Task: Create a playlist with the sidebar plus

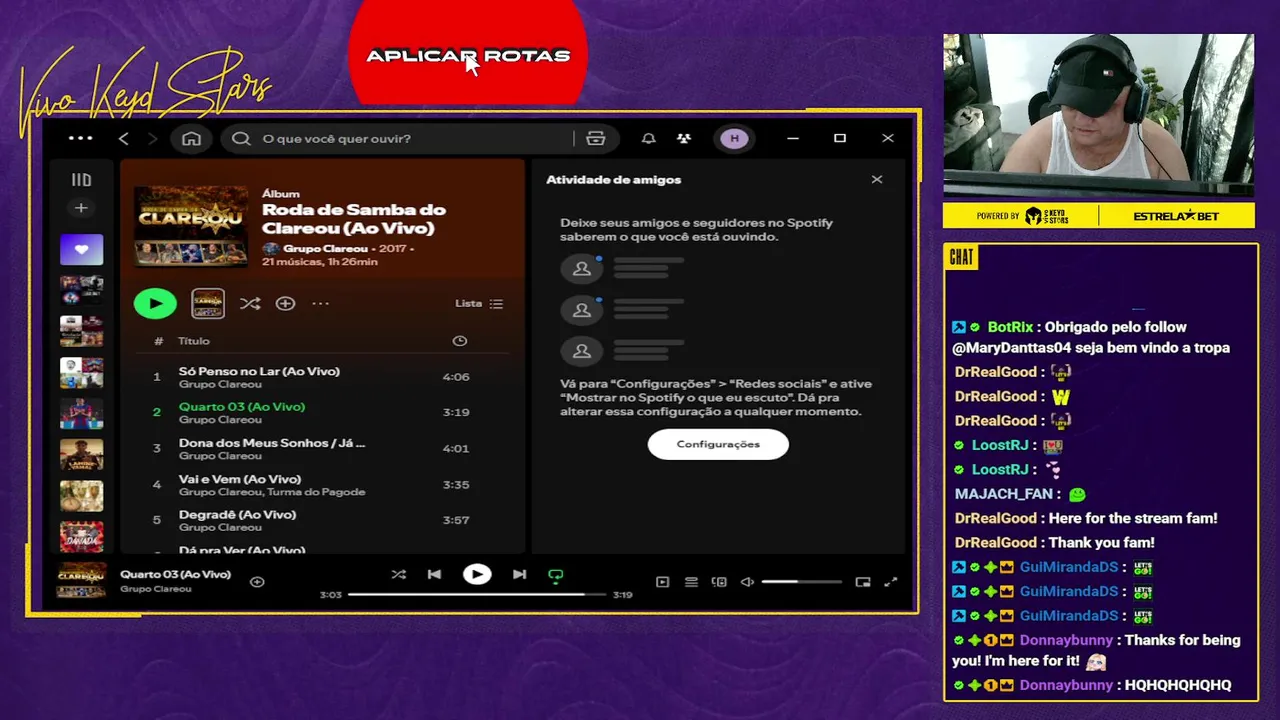Action: (x=81, y=208)
